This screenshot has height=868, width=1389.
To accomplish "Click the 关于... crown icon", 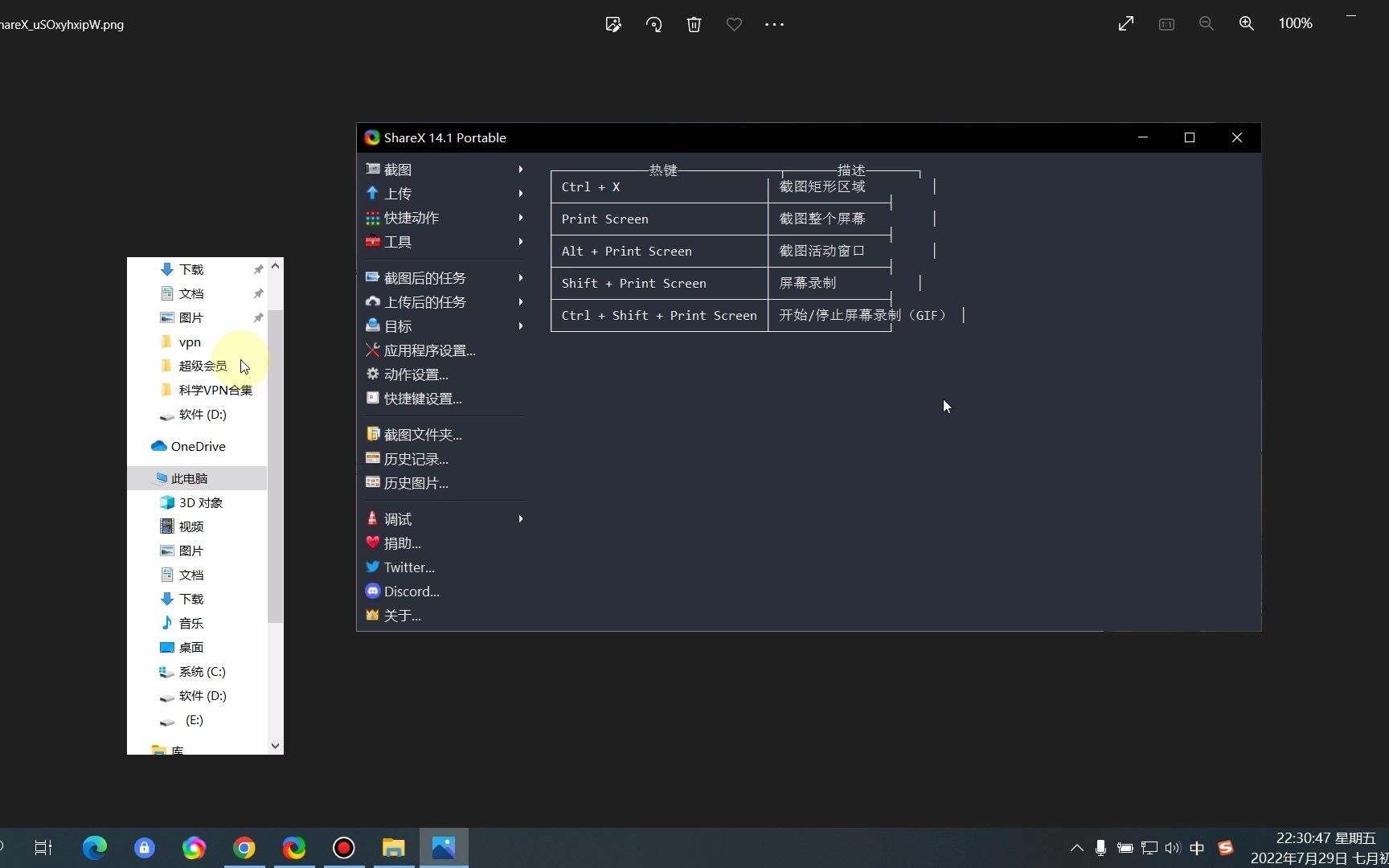I will pyautogui.click(x=372, y=615).
